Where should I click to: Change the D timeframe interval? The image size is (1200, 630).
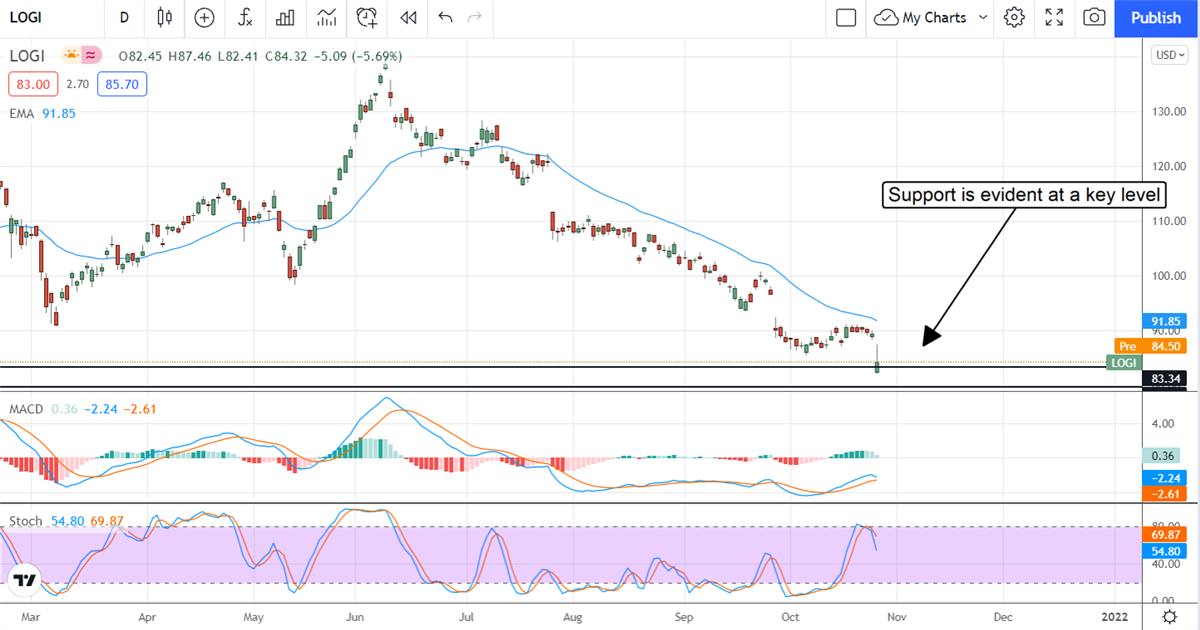click(124, 17)
